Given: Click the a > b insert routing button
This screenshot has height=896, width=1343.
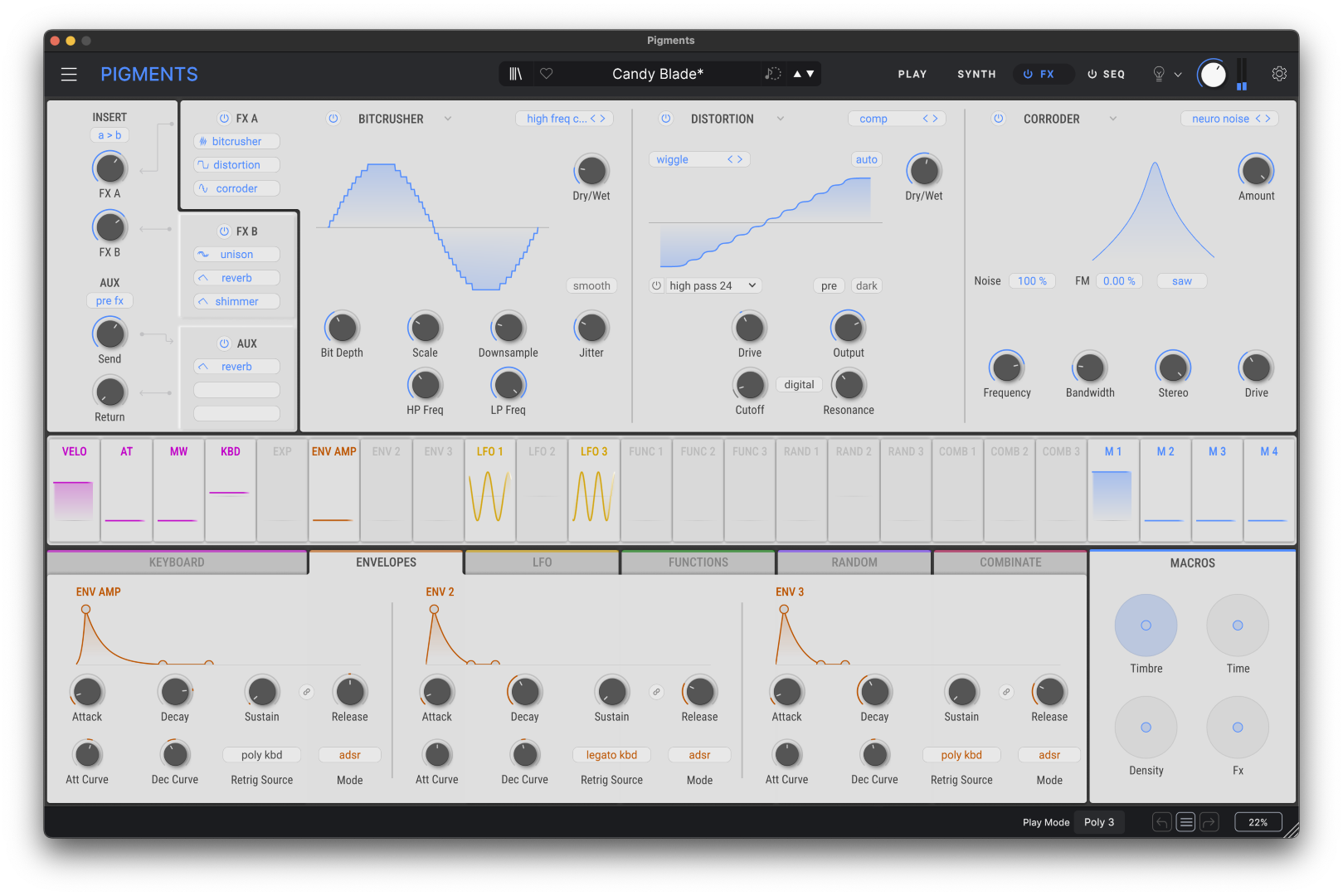Looking at the screenshot, I should [x=109, y=134].
